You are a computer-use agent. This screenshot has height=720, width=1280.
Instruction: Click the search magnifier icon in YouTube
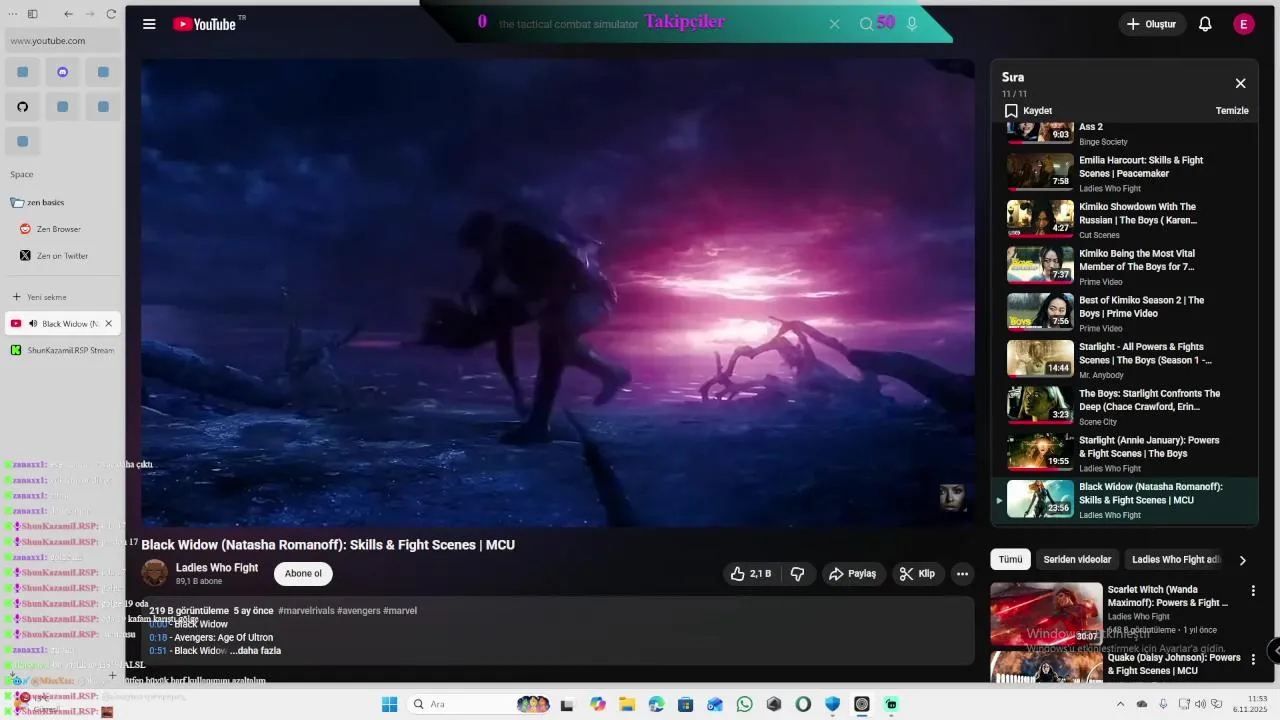(866, 24)
